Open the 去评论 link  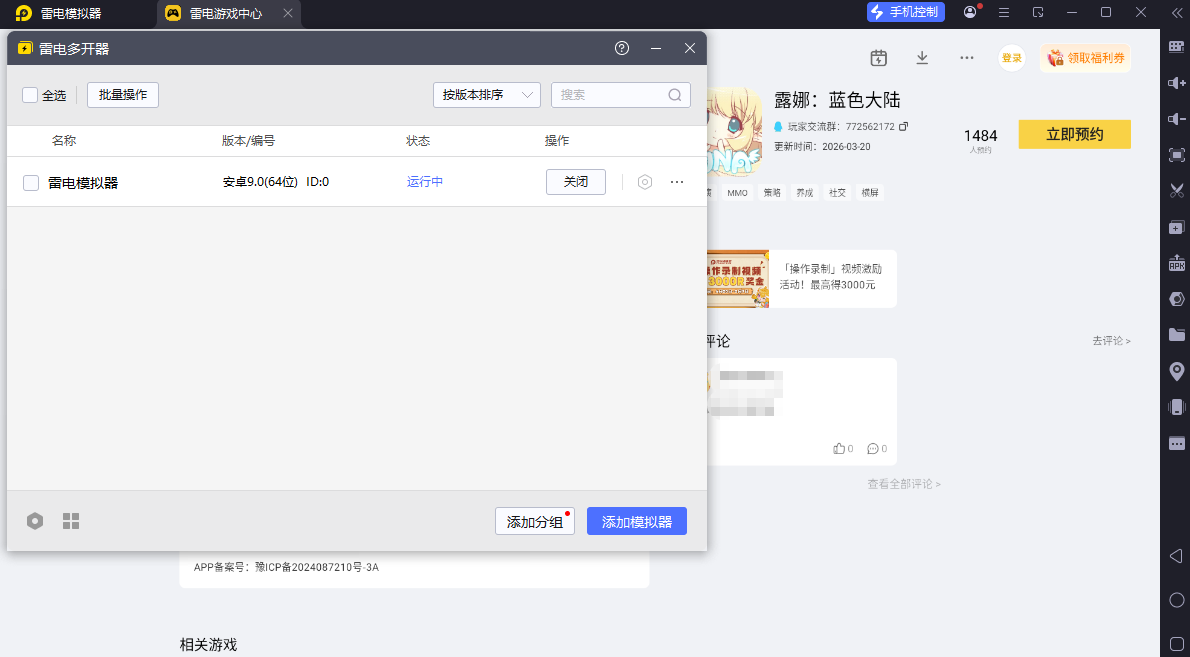pos(1111,341)
